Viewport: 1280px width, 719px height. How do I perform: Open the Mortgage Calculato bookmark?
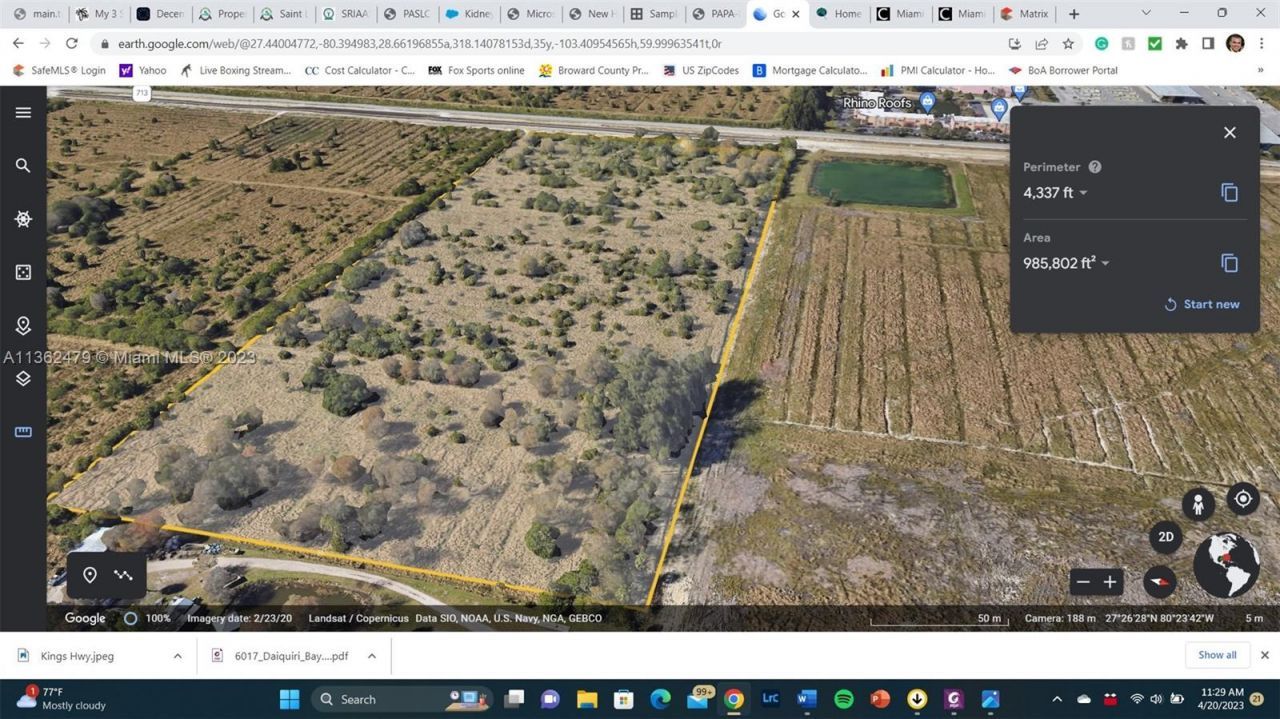[812, 70]
